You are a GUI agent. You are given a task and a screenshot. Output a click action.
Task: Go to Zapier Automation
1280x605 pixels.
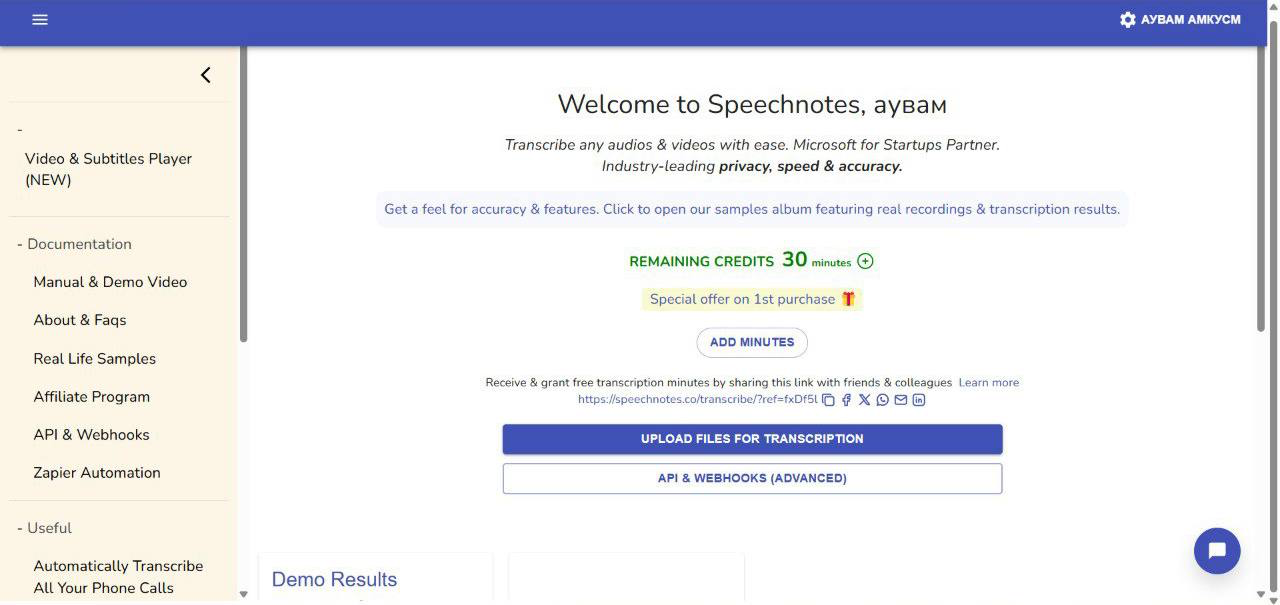click(97, 472)
